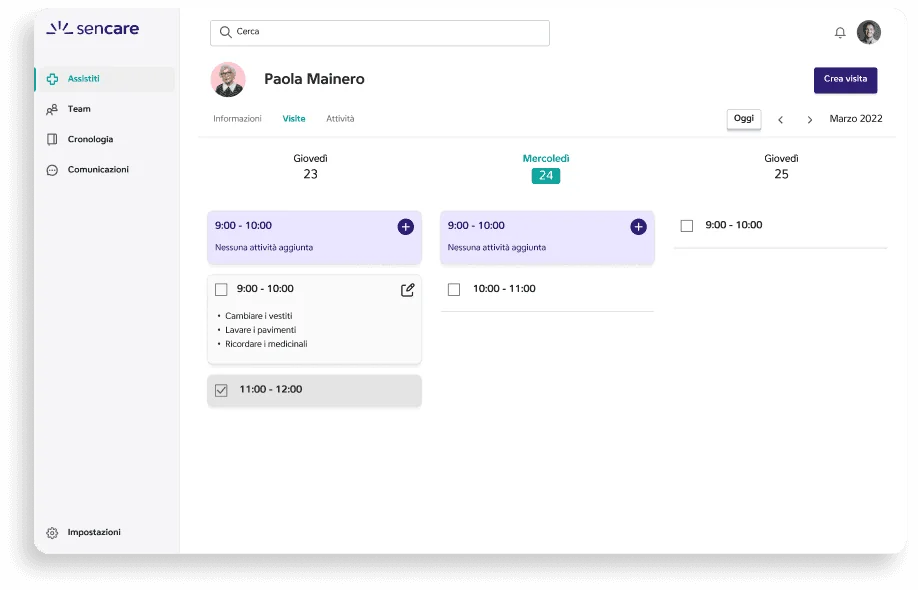Image resolution: width=918 pixels, height=590 pixels.
Task: Click the Comunicazioni chat bubble icon
Action: (52, 170)
